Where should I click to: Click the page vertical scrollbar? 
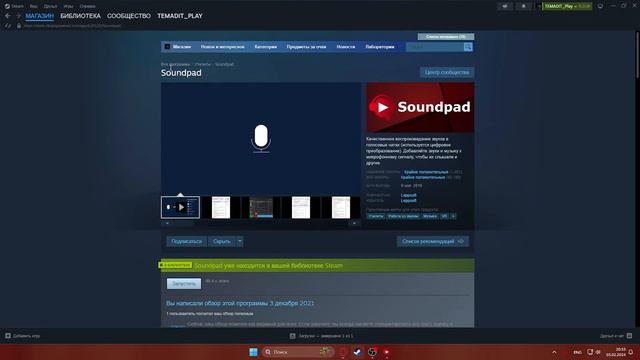pos(637,55)
